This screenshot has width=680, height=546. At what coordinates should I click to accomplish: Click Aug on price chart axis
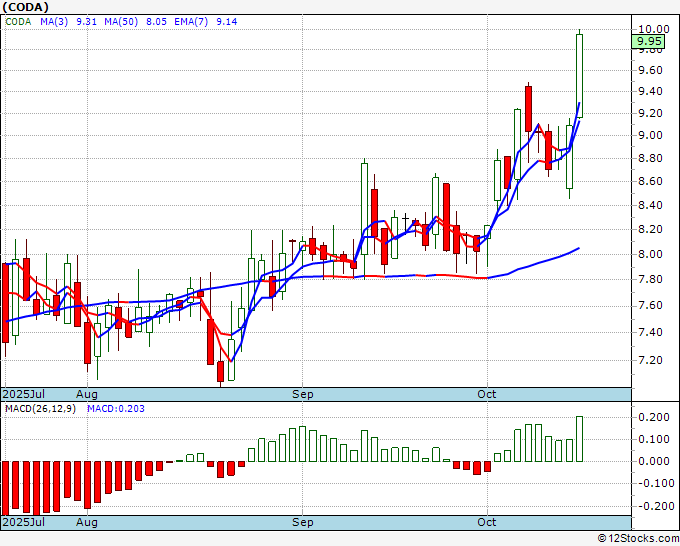pos(87,394)
